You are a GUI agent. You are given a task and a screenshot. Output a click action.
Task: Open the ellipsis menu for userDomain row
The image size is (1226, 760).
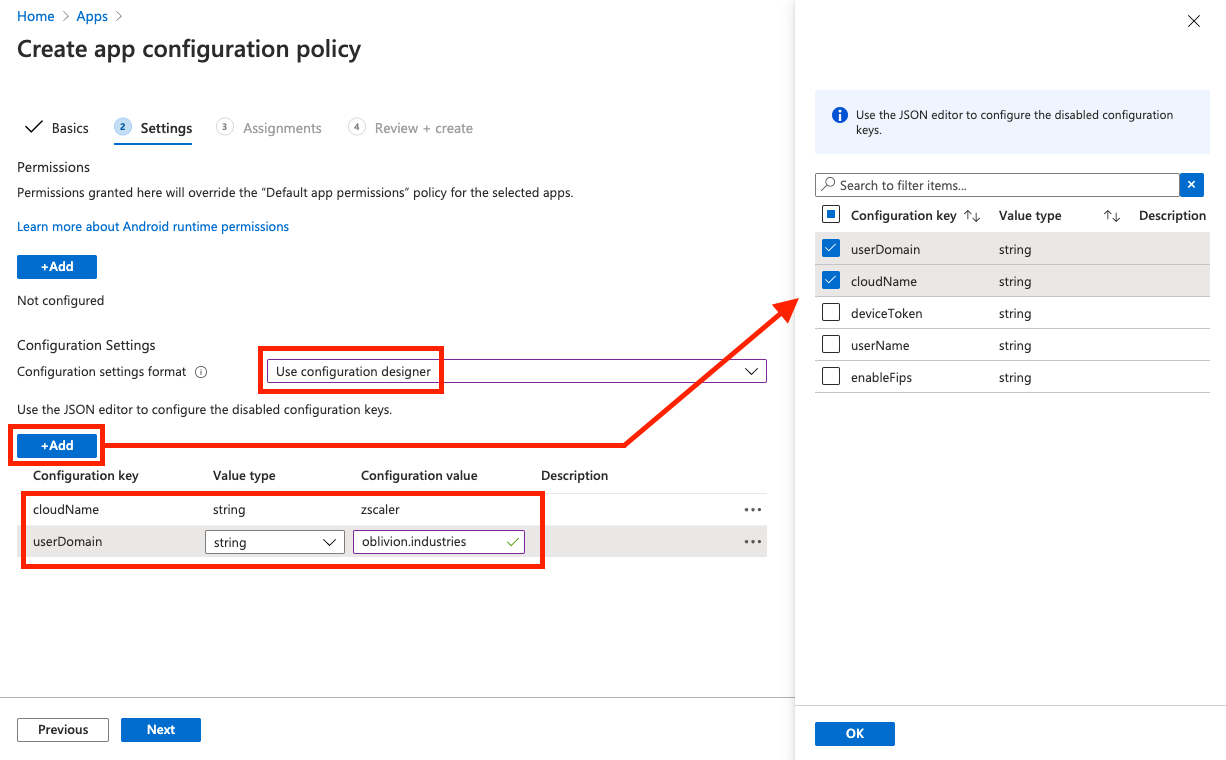coord(752,542)
